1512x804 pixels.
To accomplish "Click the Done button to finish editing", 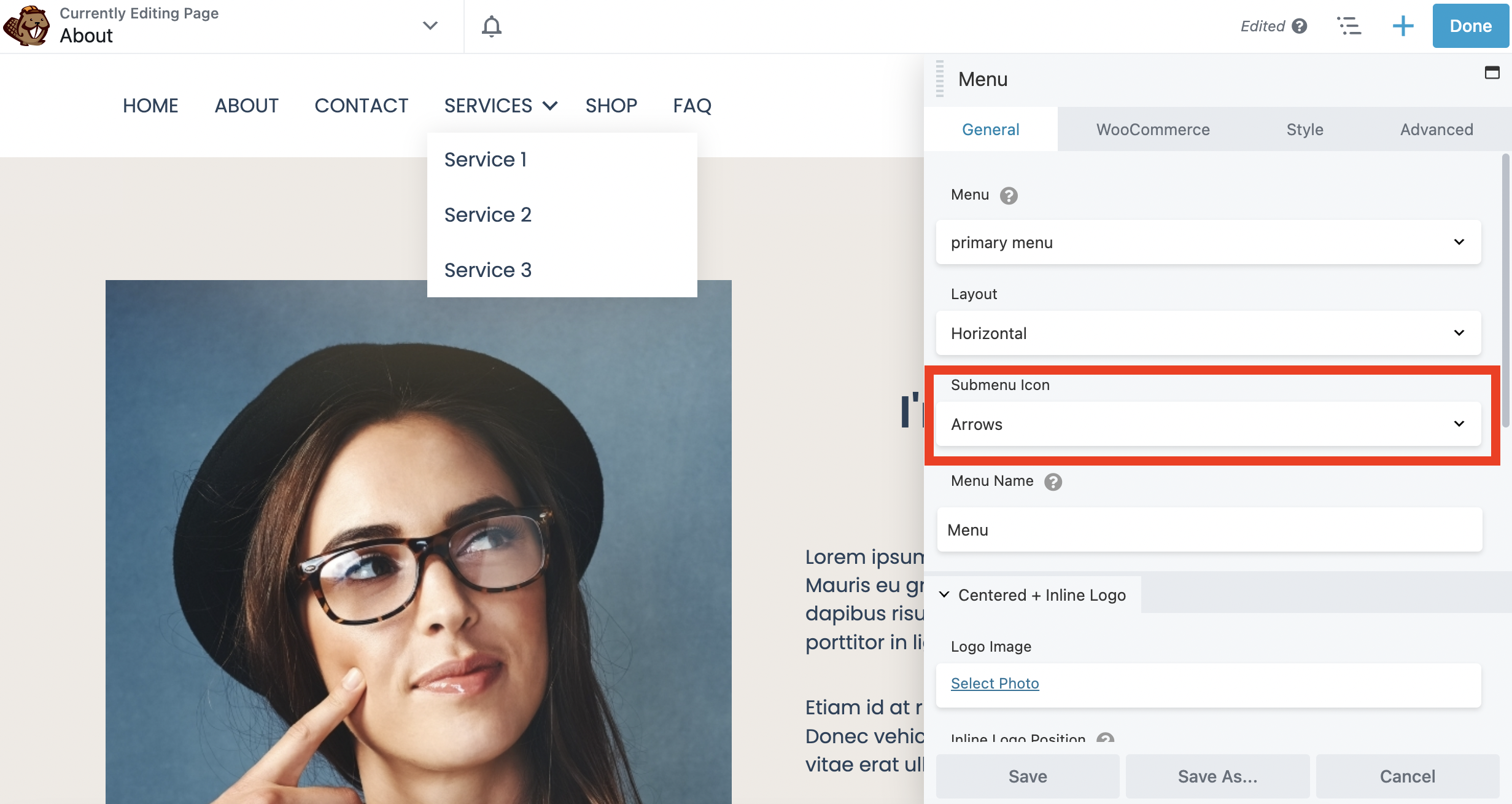I will click(x=1471, y=25).
